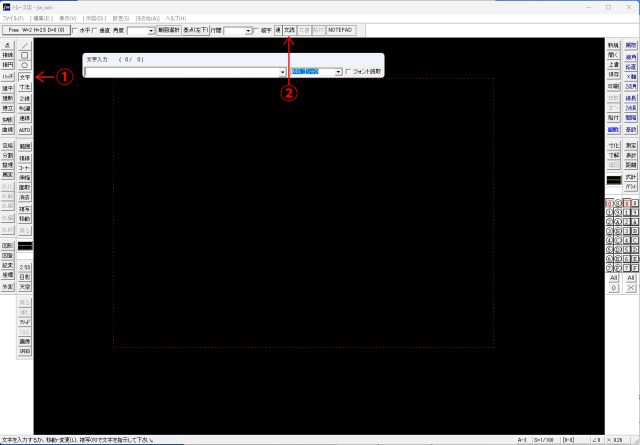Screen dimensions: 640x445
Task: Open the 角度 (angle) dropdown
Action: (151, 31)
